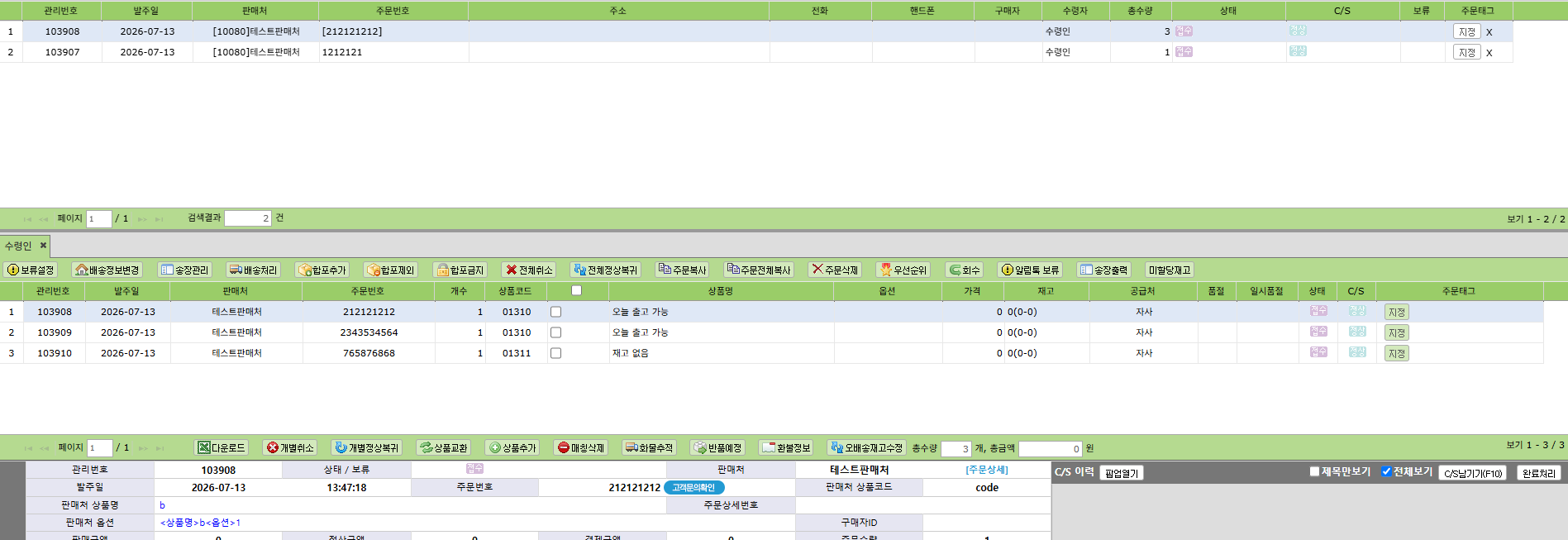Tick checkbox for order 2343534564 row
This screenshot has height=540, width=1568.
pos(556,332)
